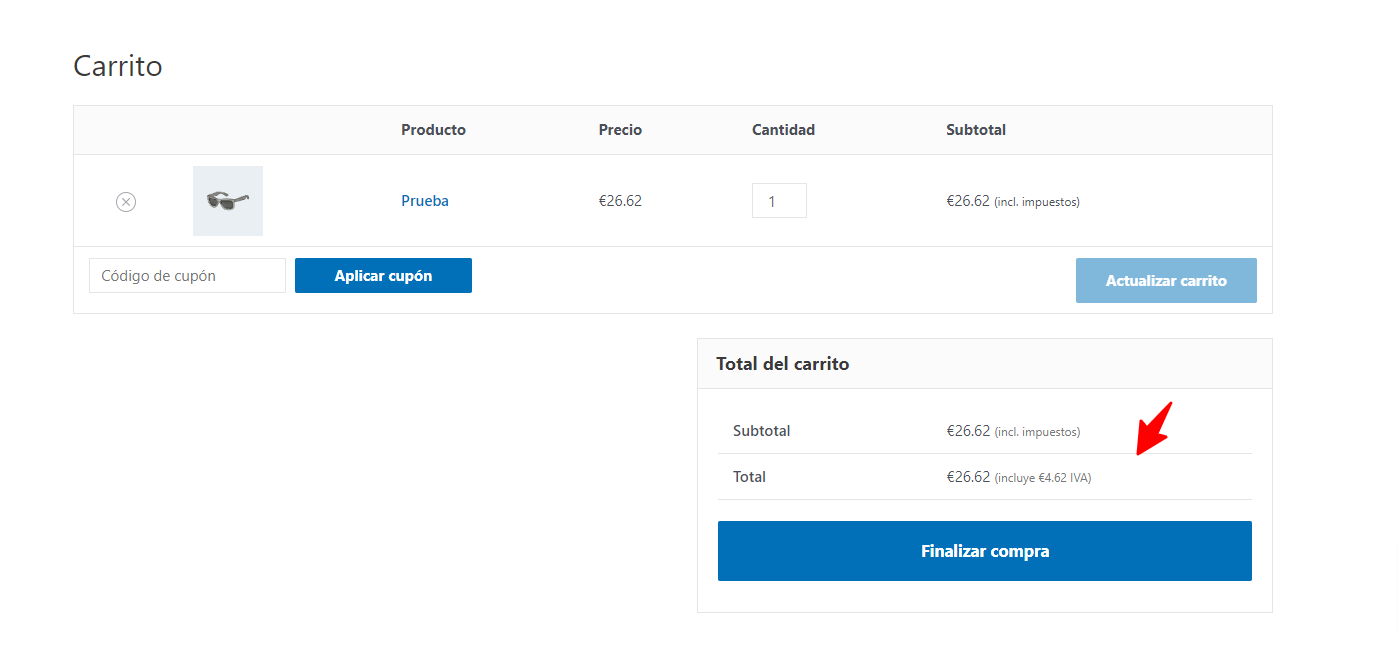This screenshot has width=1398, height=652.
Task: Click the €26.62 value in the Precio column
Action: point(620,201)
